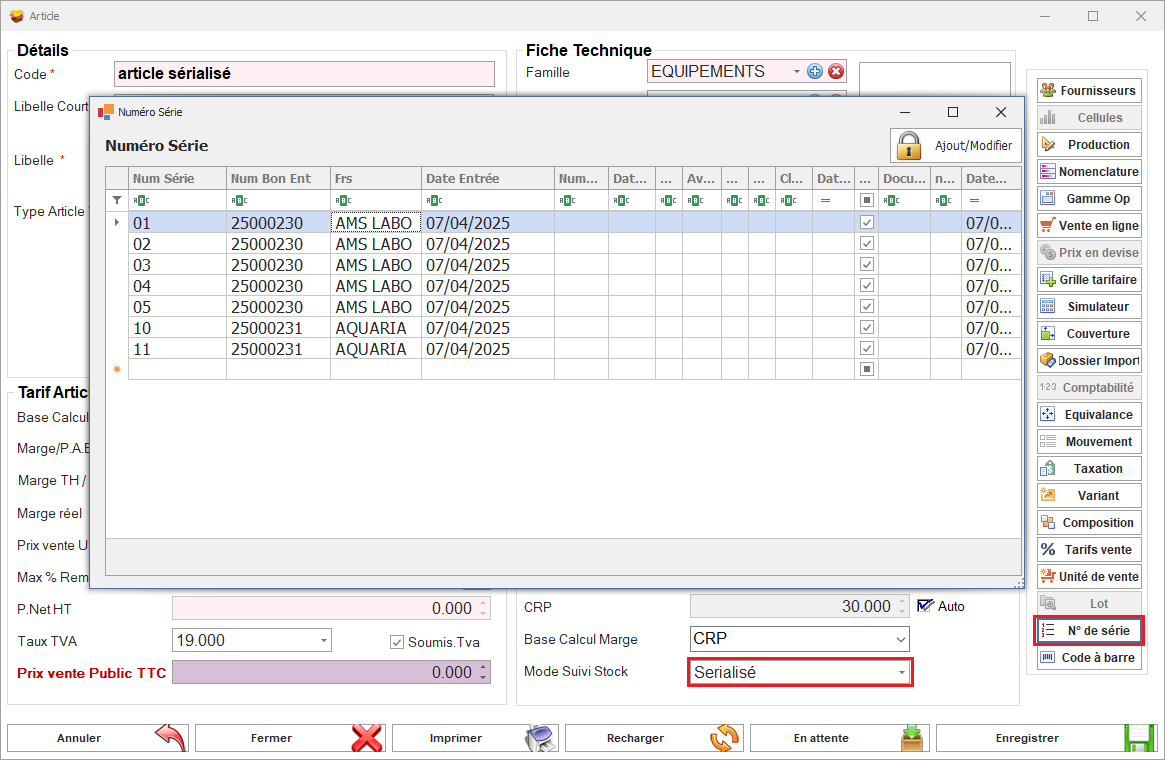Expand the Base Calcul Marge dropdown
Viewport: 1165px width, 761px height.
pos(900,640)
